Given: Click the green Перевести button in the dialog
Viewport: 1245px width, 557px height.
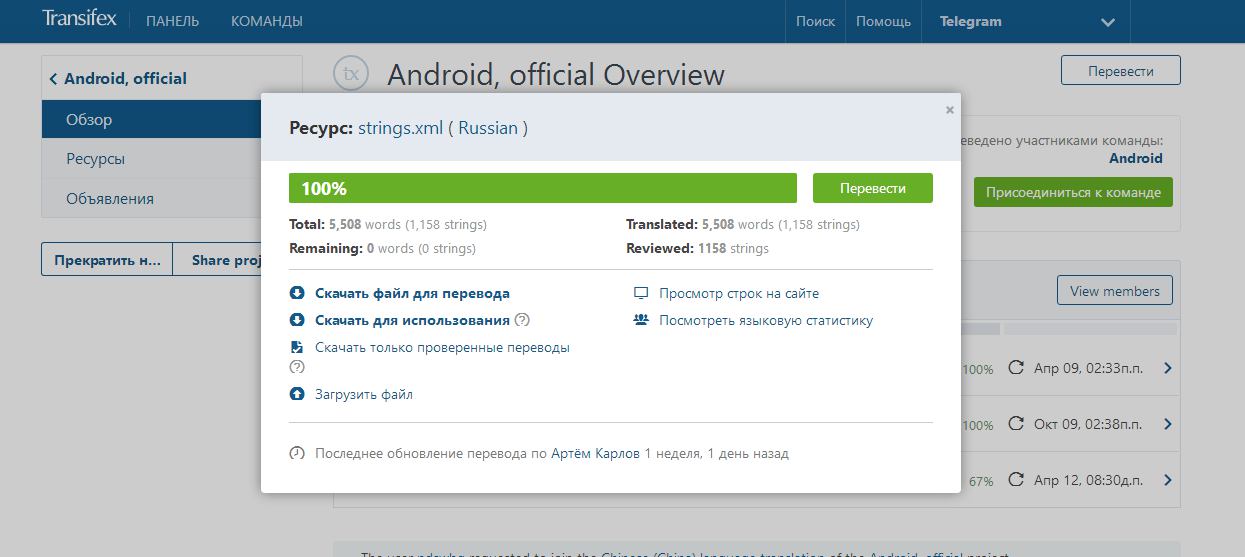Looking at the screenshot, I should pos(872,188).
